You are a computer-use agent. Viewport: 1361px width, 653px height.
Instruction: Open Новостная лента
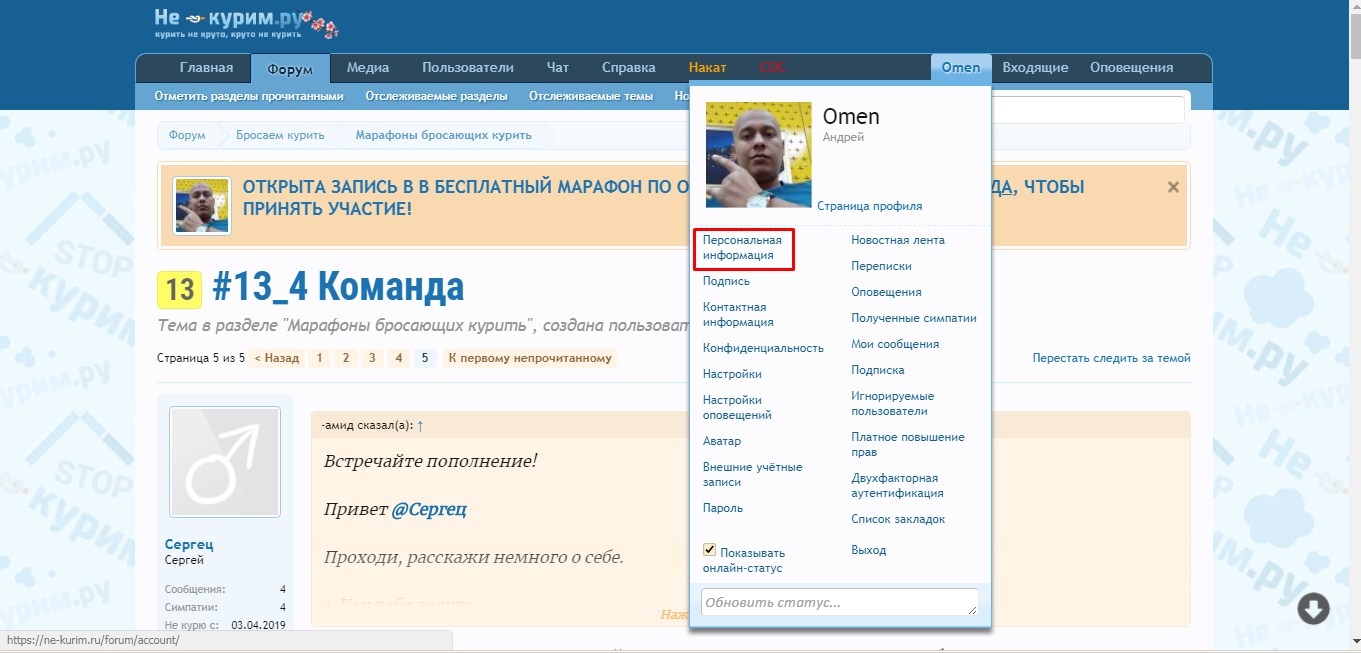[898, 240]
